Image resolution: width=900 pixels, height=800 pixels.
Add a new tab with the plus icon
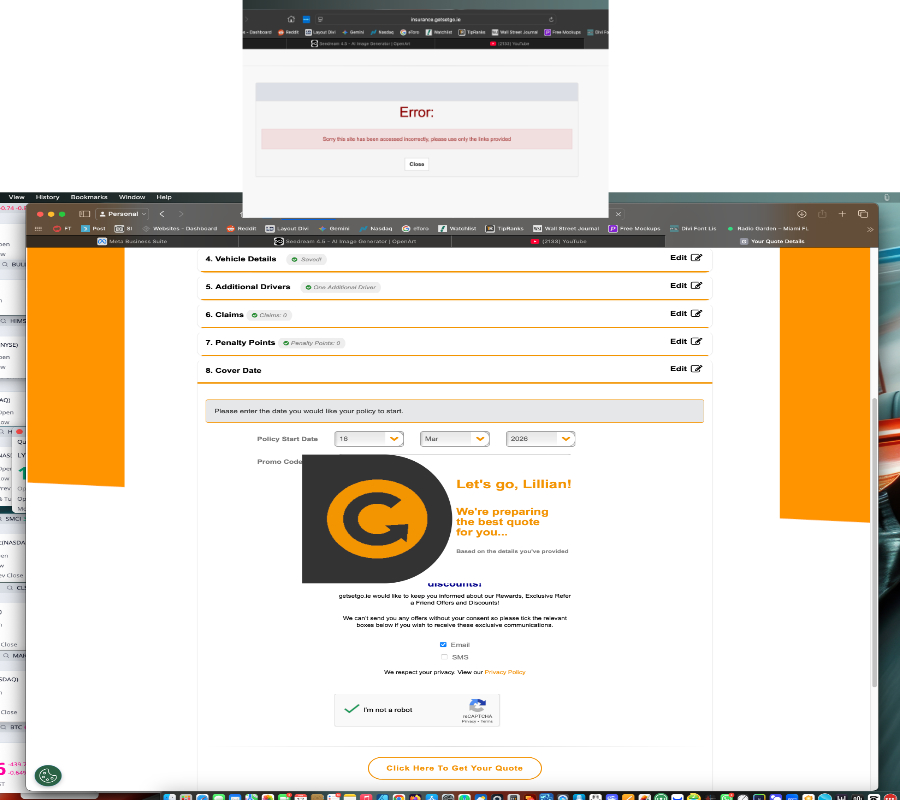click(x=842, y=214)
